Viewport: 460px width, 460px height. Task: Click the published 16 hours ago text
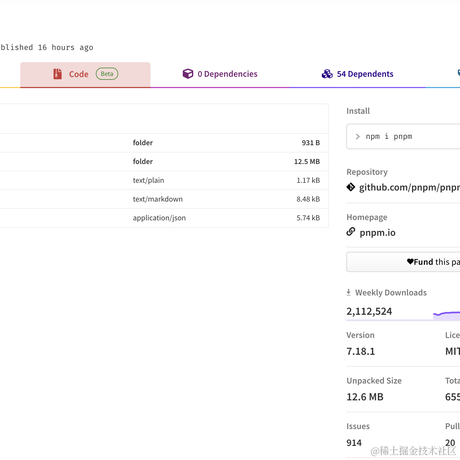point(47,48)
